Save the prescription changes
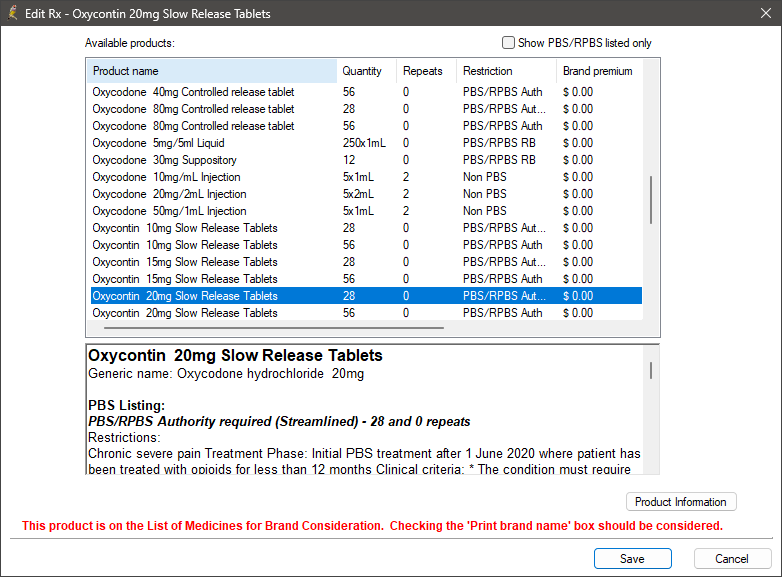782x577 pixels. pos(632,559)
